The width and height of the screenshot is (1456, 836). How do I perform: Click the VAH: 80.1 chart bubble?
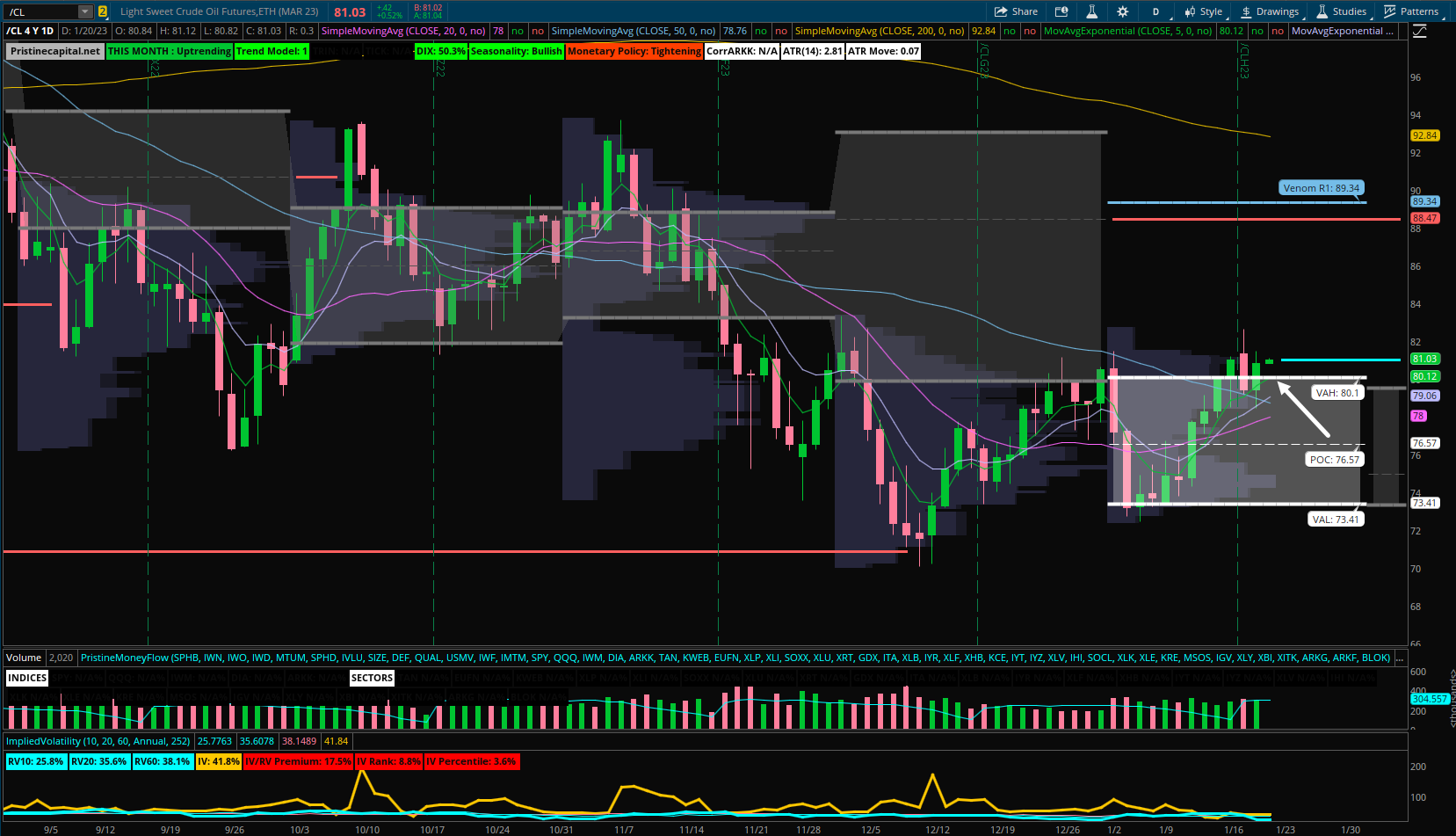tap(1336, 393)
